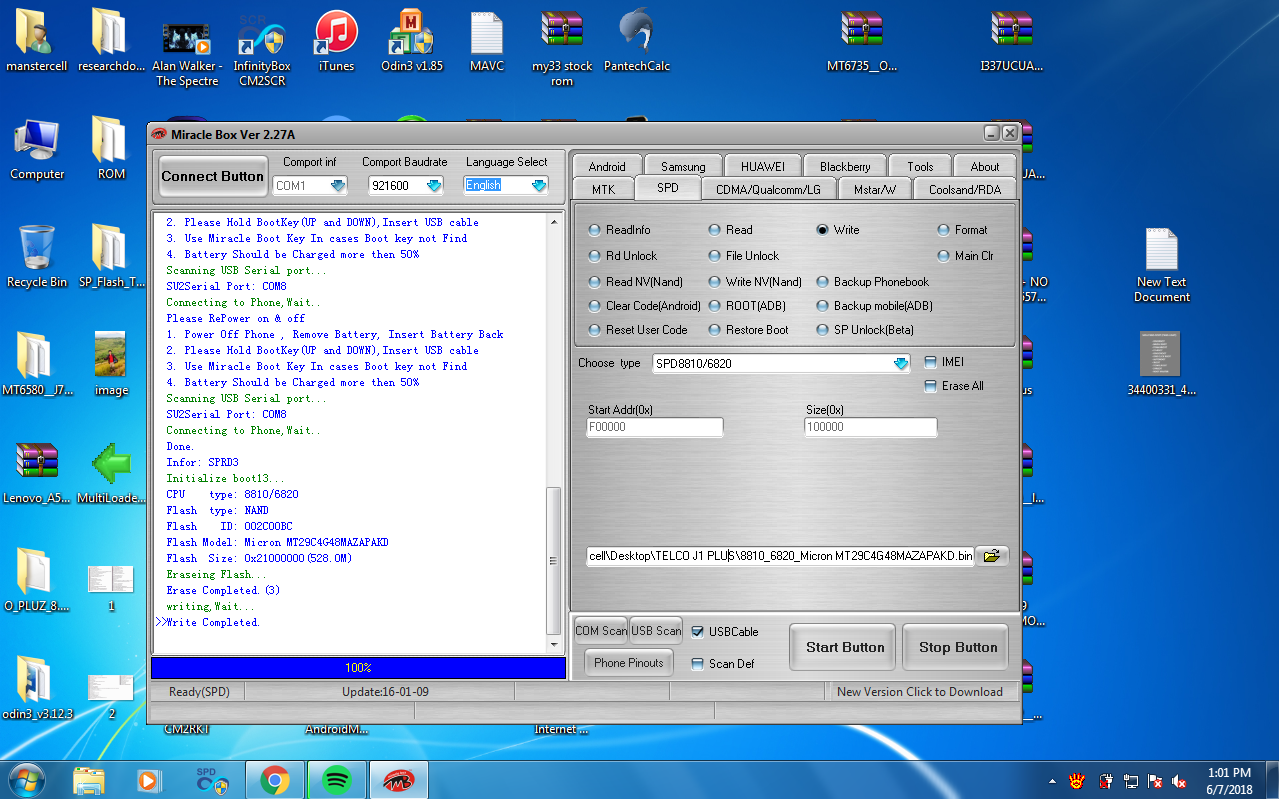Image resolution: width=1279 pixels, height=799 pixels.
Task: Select the Computer desktop icon
Action: point(37,149)
